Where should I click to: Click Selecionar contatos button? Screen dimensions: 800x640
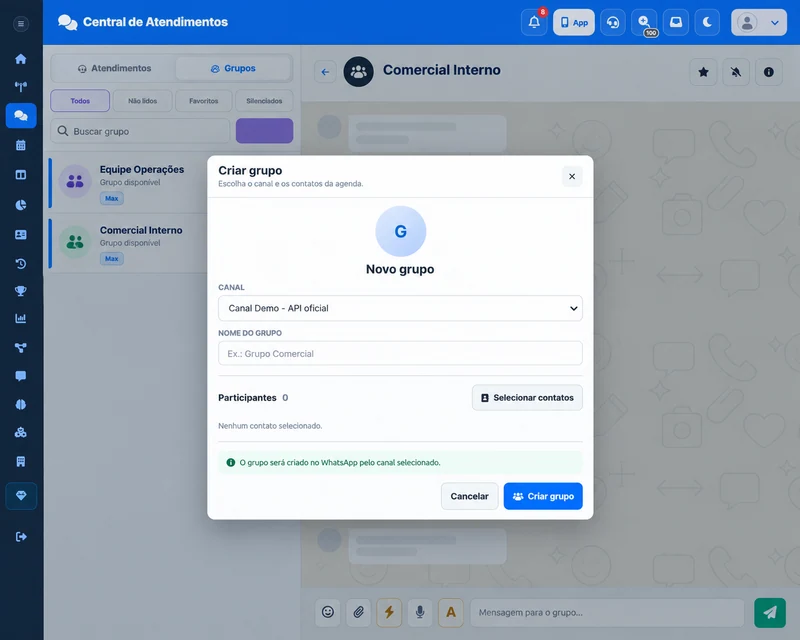coord(527,398)
